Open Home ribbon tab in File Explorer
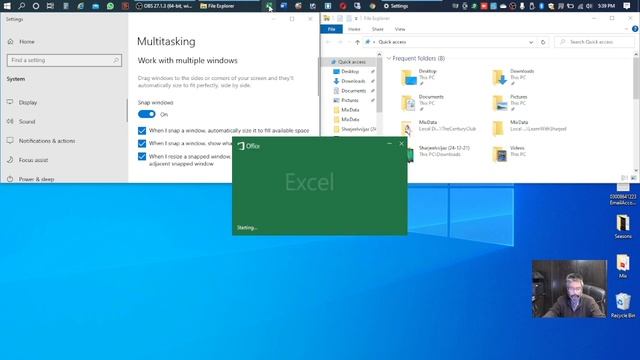The image size is (640, 360). click(x=354, y=29)
